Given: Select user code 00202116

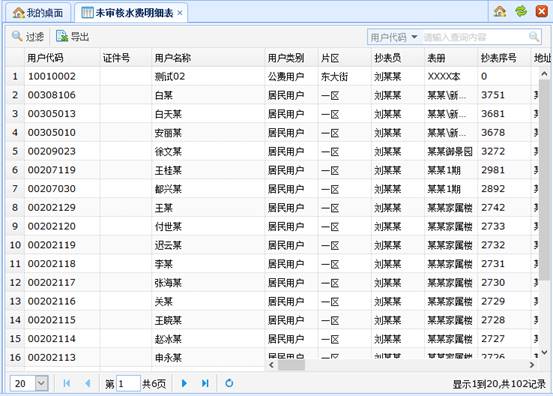Looking at the screenshot, I should (51, 301).
